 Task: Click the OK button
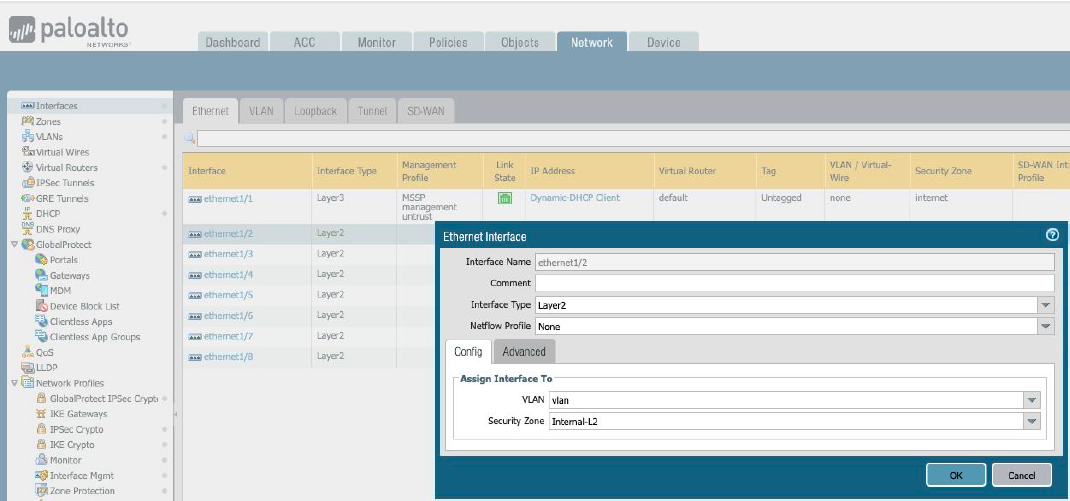[955, 475]
